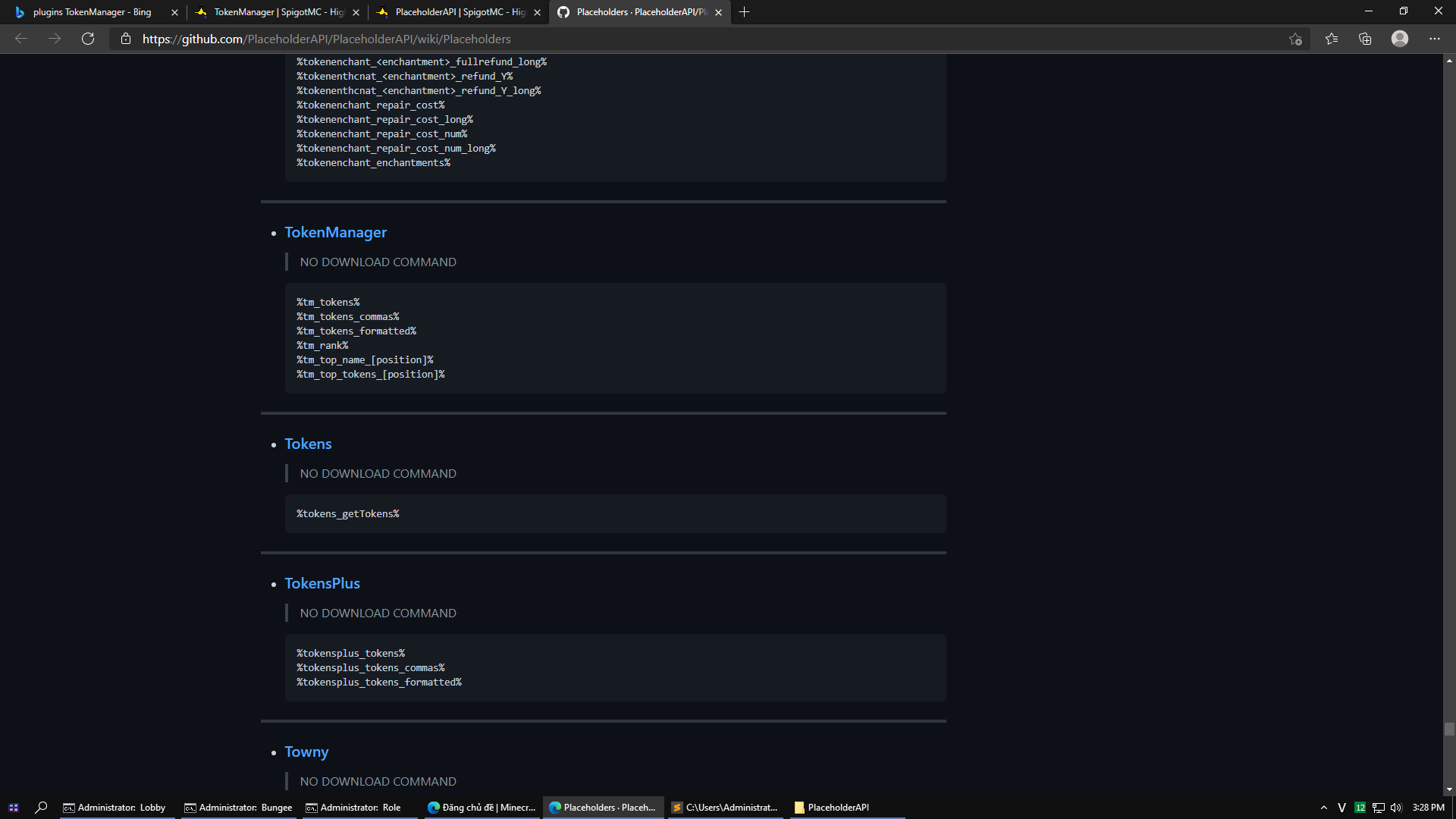Click the back navigation arrow
This screenshot has width=1456, height=819.
(21, 39)
